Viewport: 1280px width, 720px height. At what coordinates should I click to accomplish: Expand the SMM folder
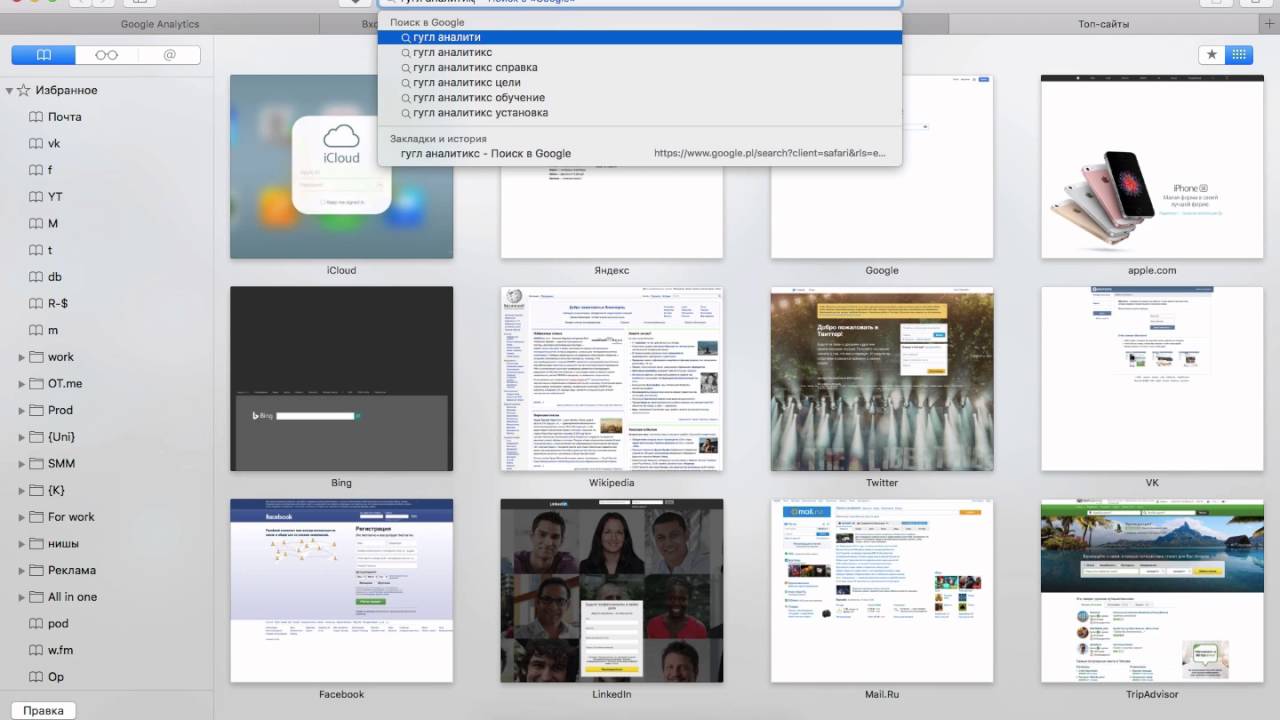point(22,464)
